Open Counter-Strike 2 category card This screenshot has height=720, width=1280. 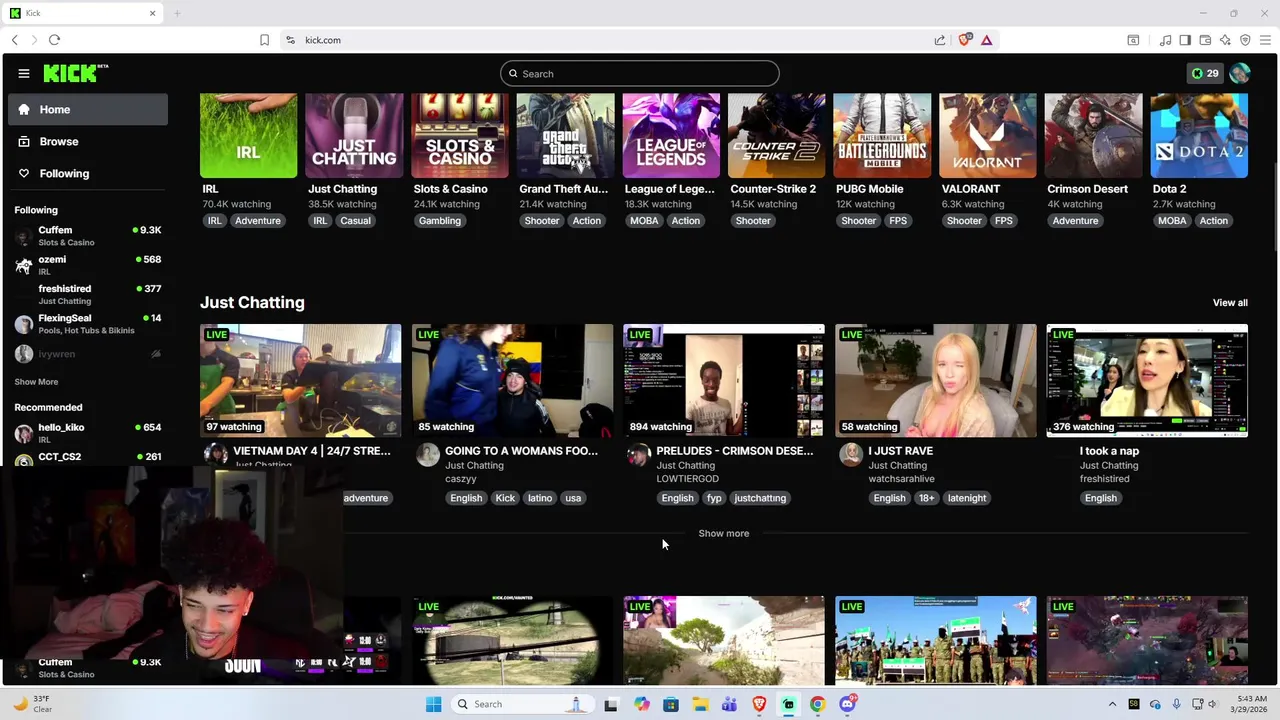(777, 135)
